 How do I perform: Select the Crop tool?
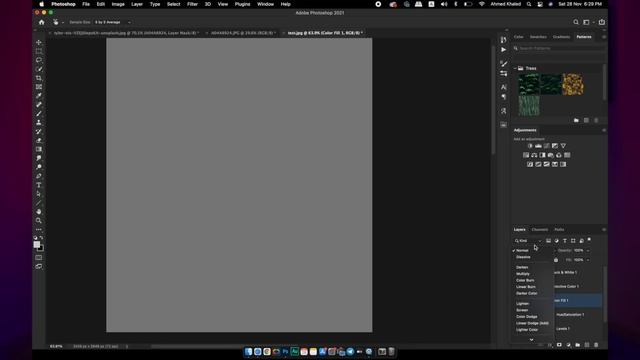39,78
